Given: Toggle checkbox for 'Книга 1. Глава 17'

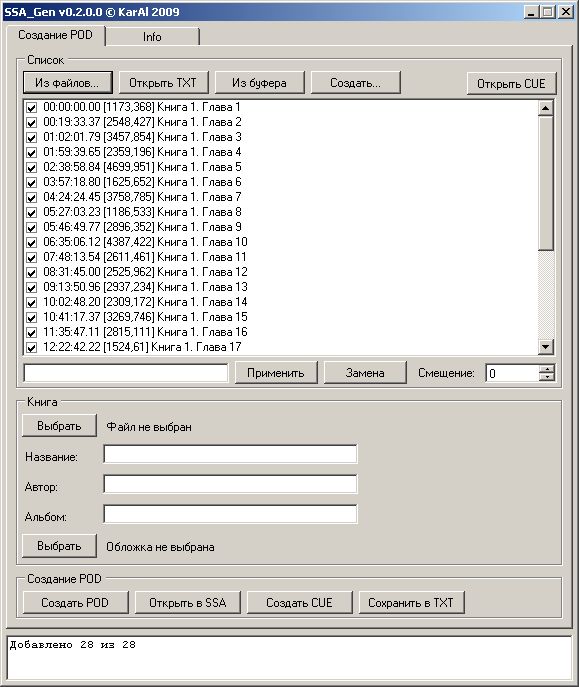Looking at the screenshot, I should point(32,347).
